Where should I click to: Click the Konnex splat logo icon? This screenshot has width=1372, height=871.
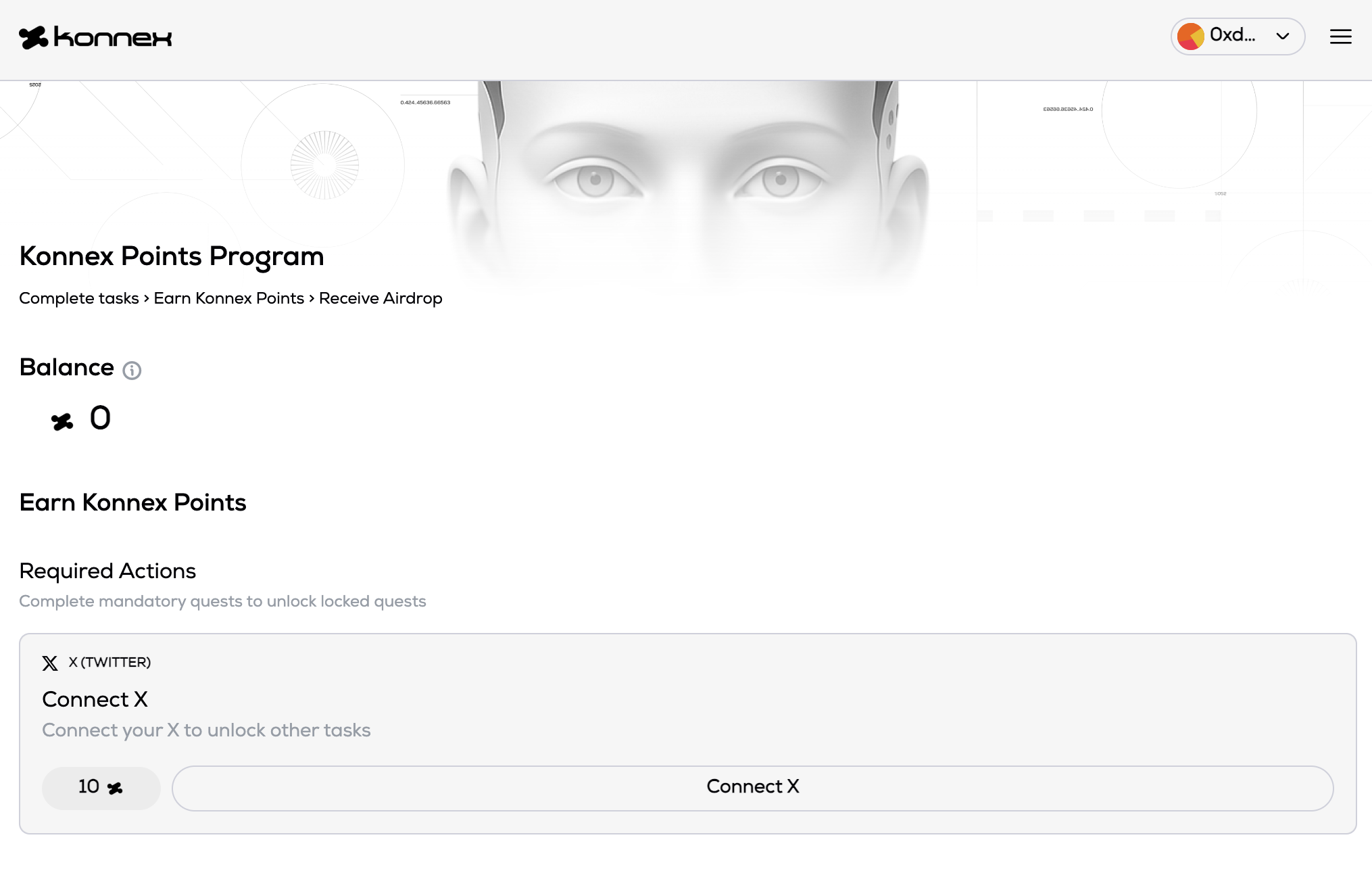33,37
